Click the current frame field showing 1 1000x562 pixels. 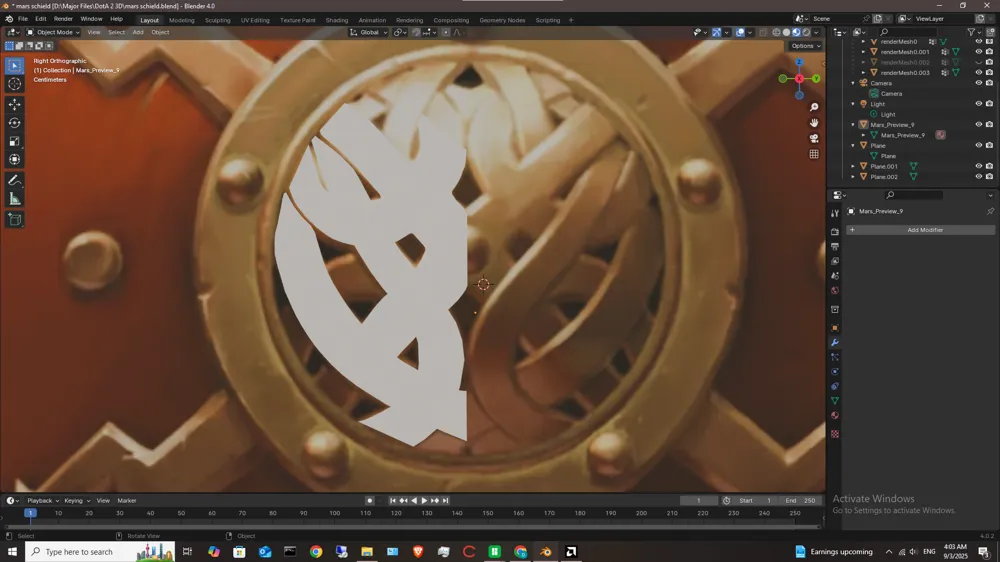(x=698, y=501)
